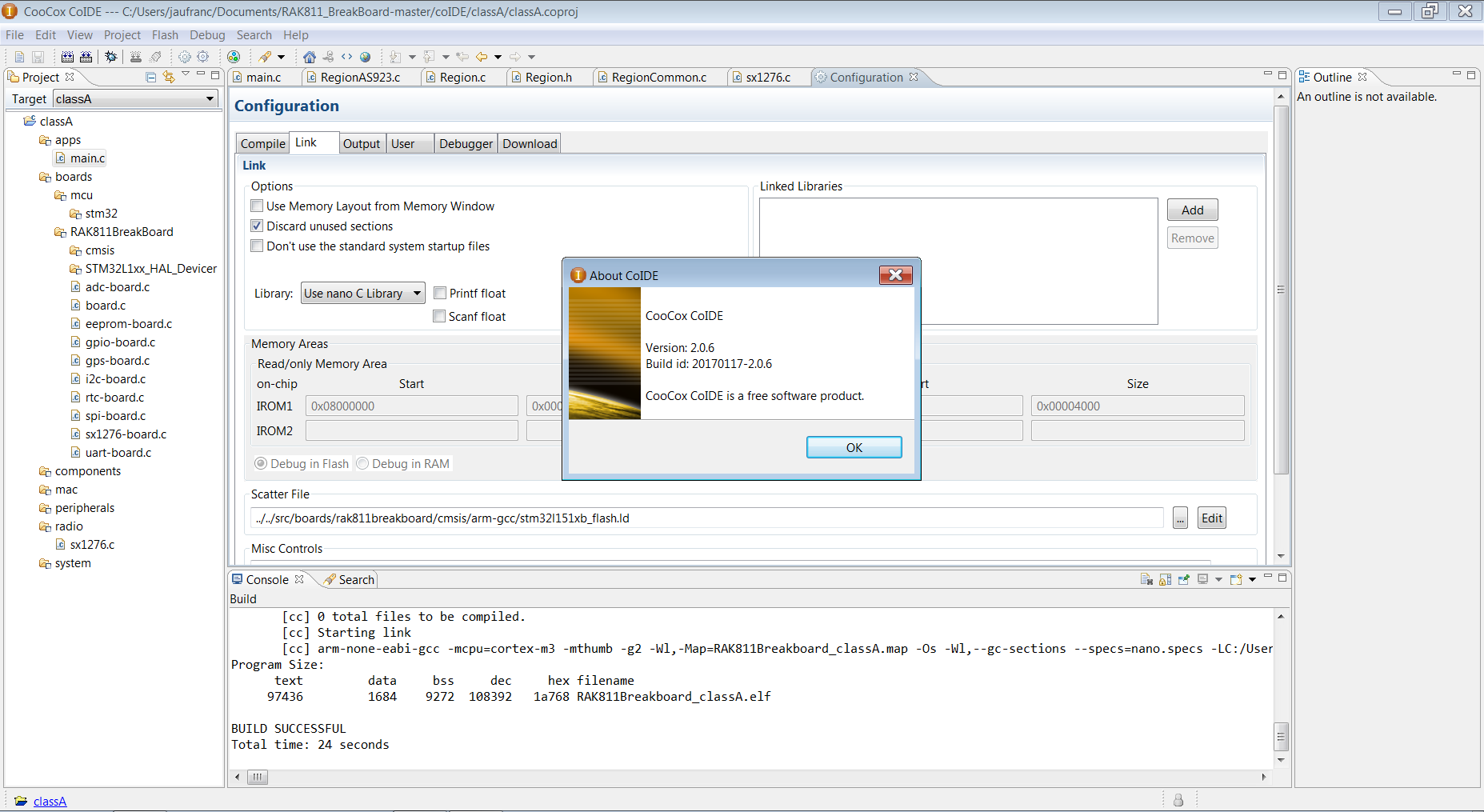Open the Flash menu
Viewport: 1484px width, 812px height.
click(x=165, y=35)
